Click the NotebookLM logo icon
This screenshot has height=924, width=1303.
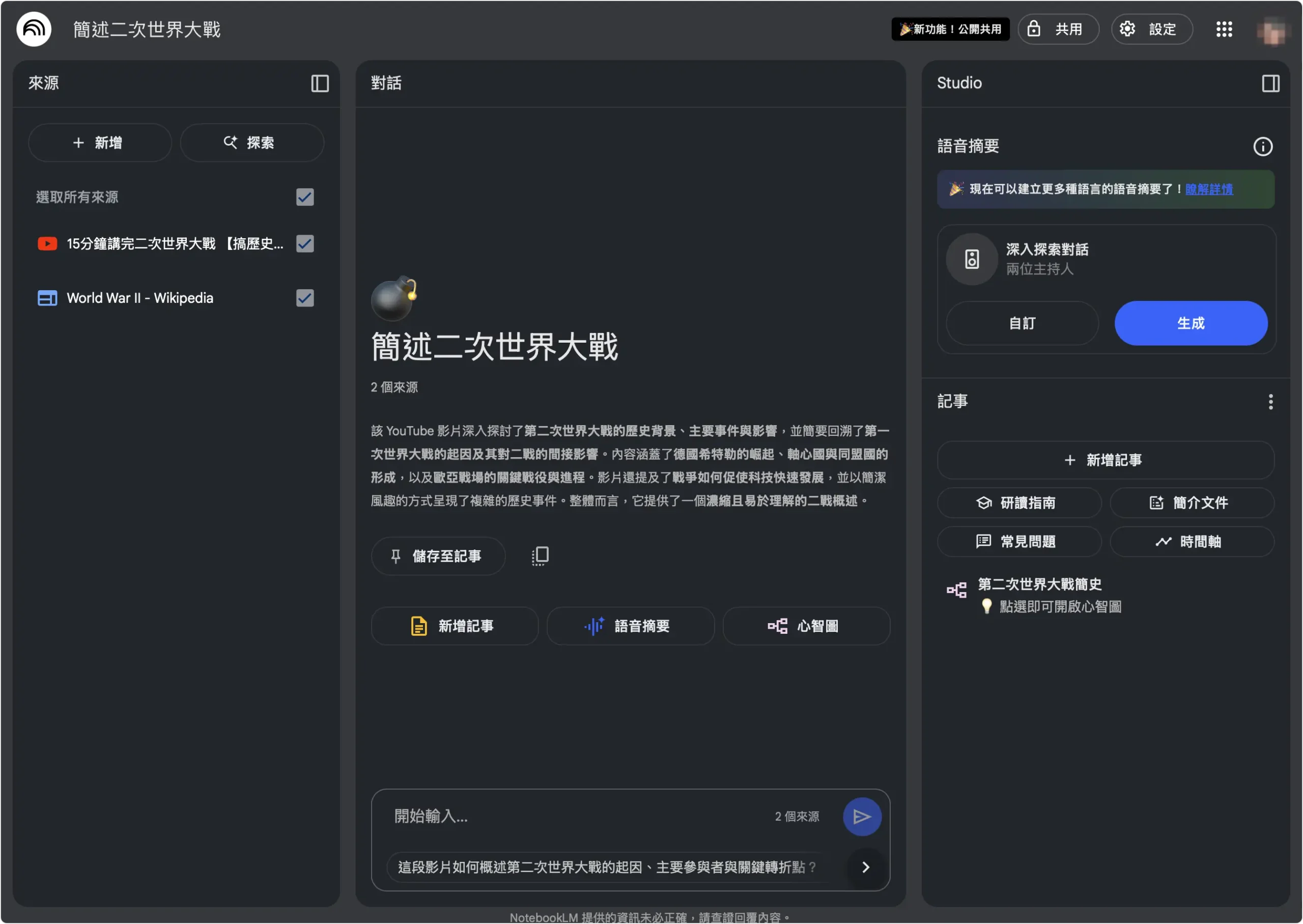[34, 29]
